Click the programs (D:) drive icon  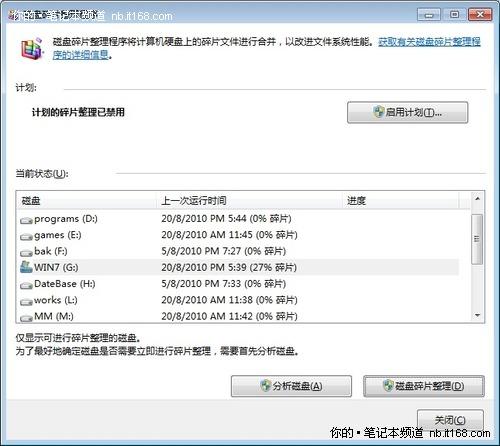click(x=26, y=220)
